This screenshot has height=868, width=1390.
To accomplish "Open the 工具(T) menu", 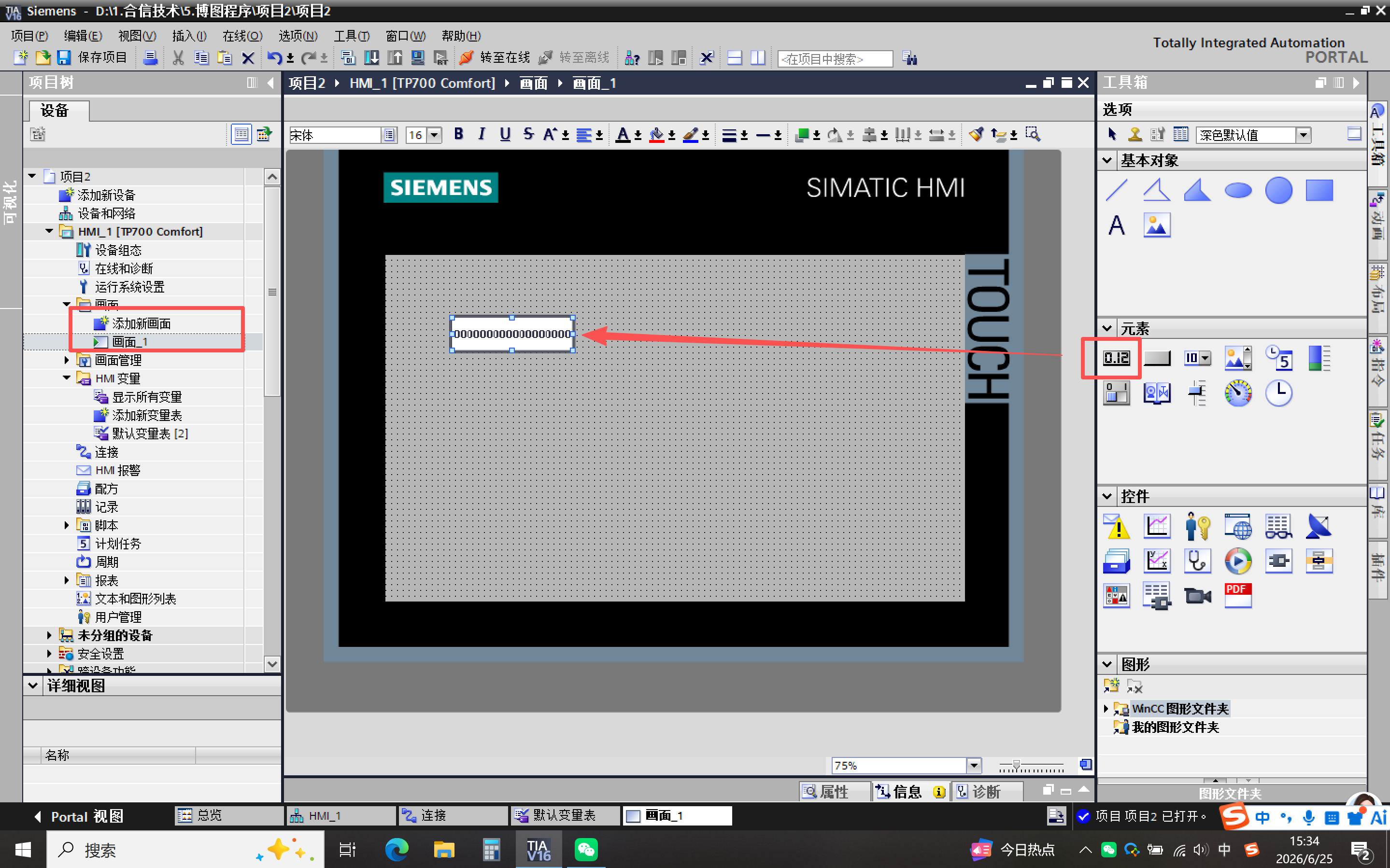I will 352,36.
